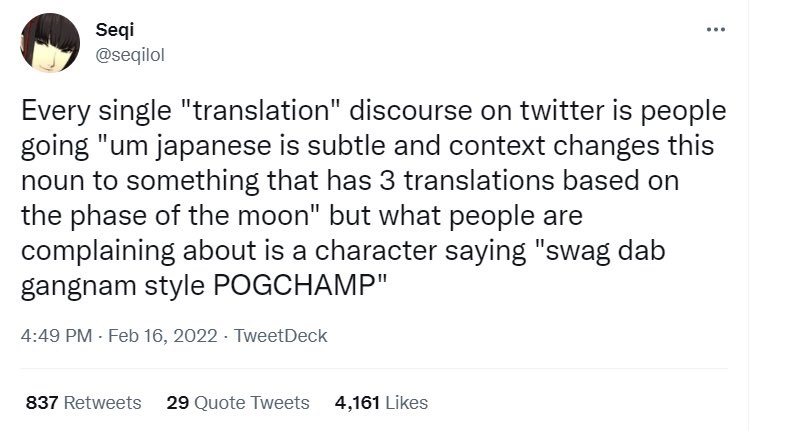
Task: Click the @seqilol handle
Action: coord(129,56)
